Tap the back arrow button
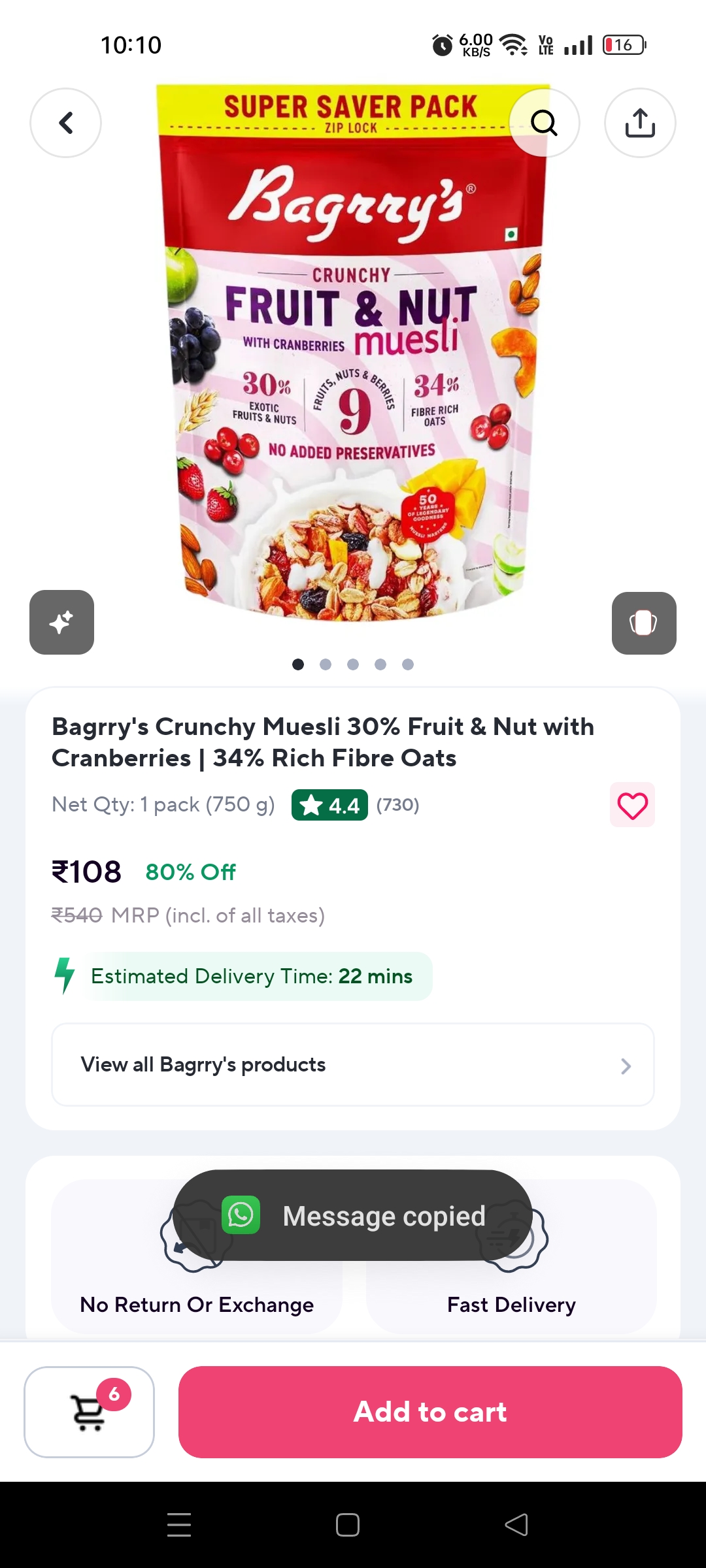Image resolution: width=706 pixels, height=1568 pixels. tap(65, 123)
